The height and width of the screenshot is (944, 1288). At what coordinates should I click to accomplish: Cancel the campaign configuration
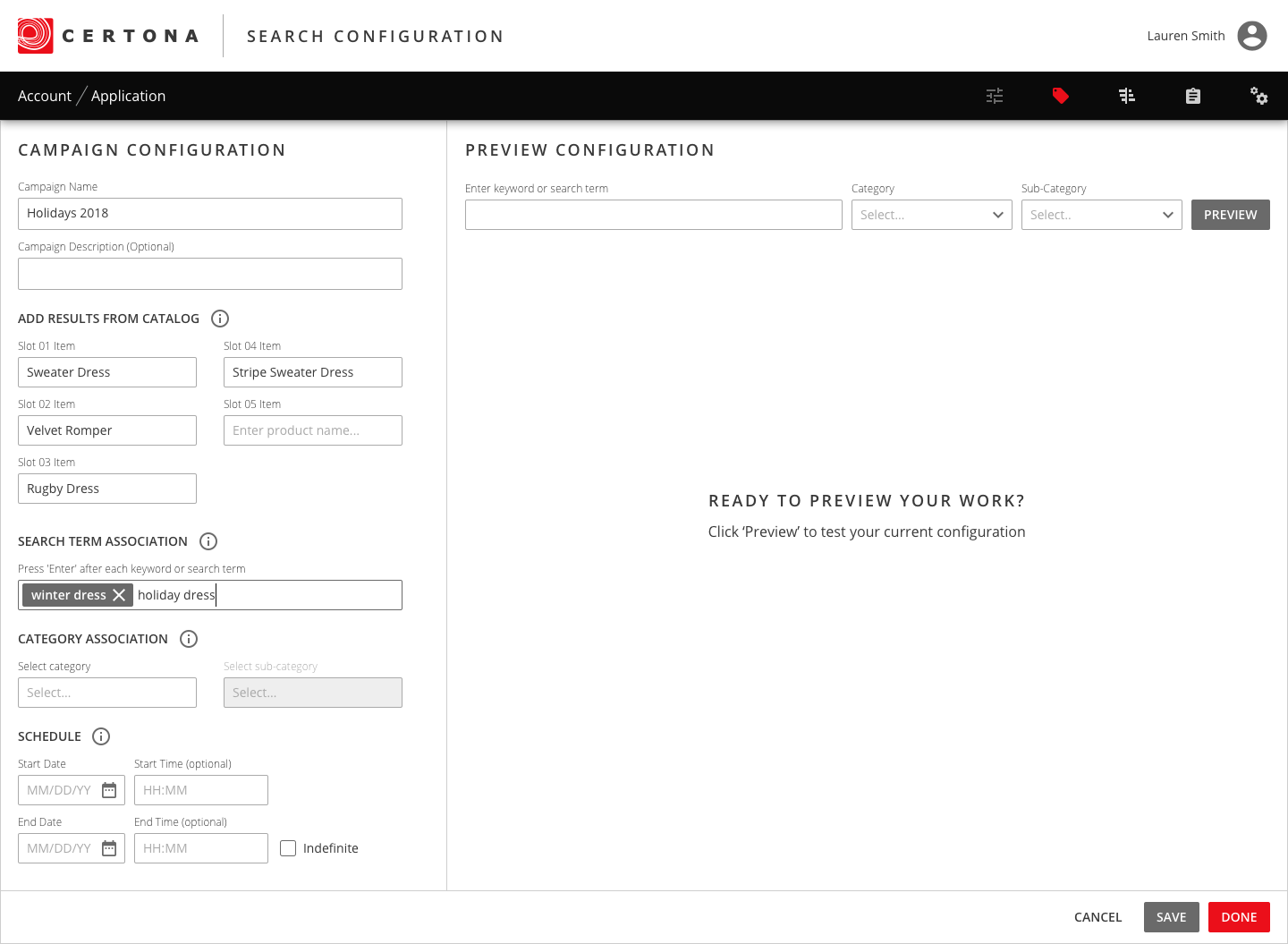[x=1097, y=917]
